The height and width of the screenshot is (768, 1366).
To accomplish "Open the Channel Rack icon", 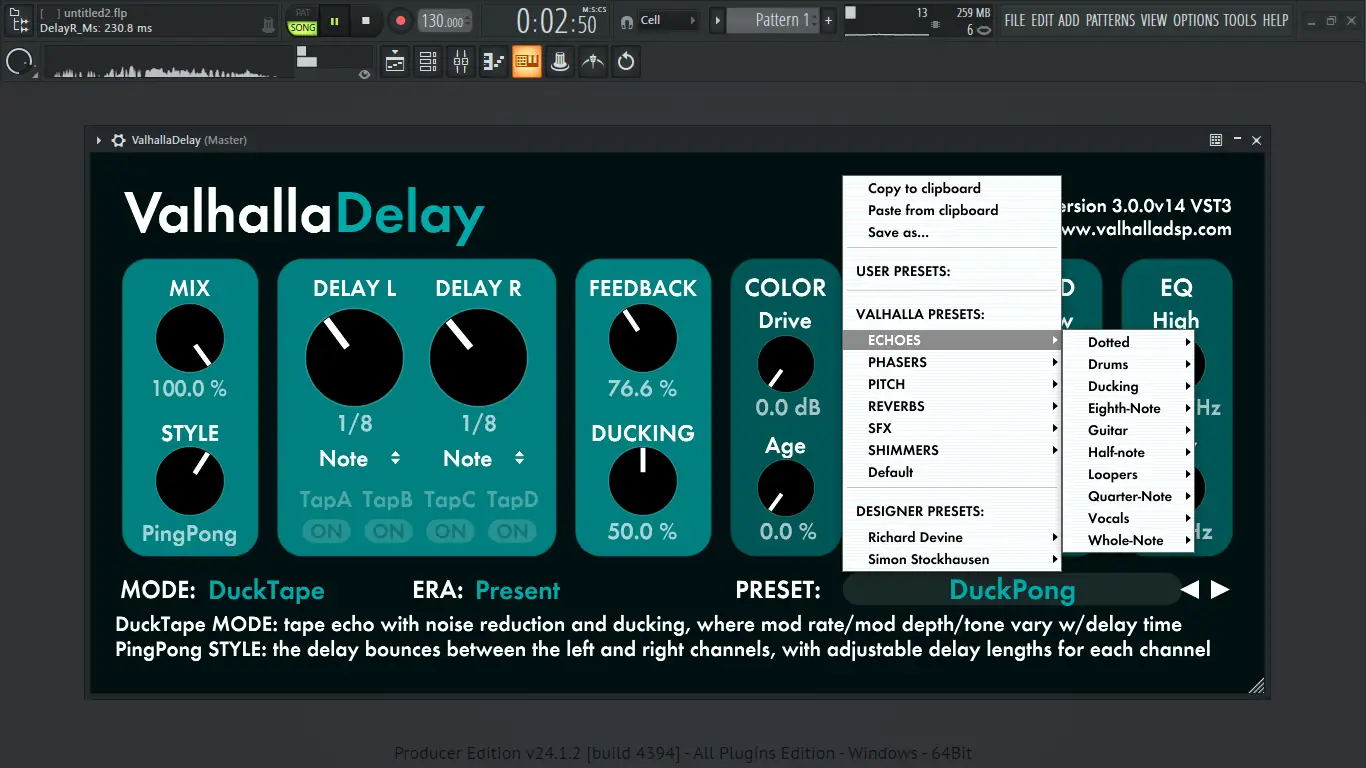I will (x=427, y=61).
